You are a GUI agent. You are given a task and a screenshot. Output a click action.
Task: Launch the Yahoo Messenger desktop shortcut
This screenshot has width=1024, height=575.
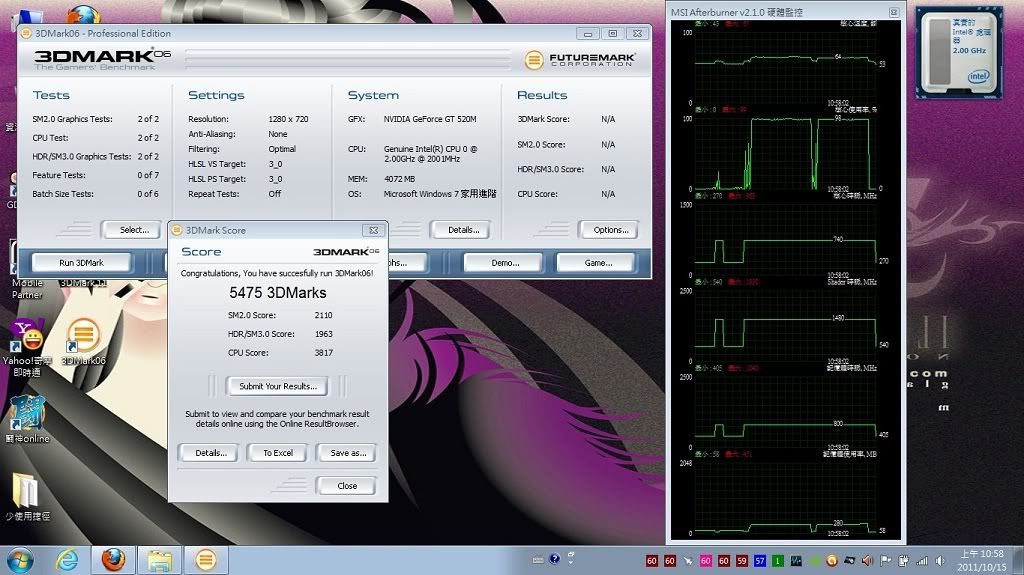[x=26, y=338]
